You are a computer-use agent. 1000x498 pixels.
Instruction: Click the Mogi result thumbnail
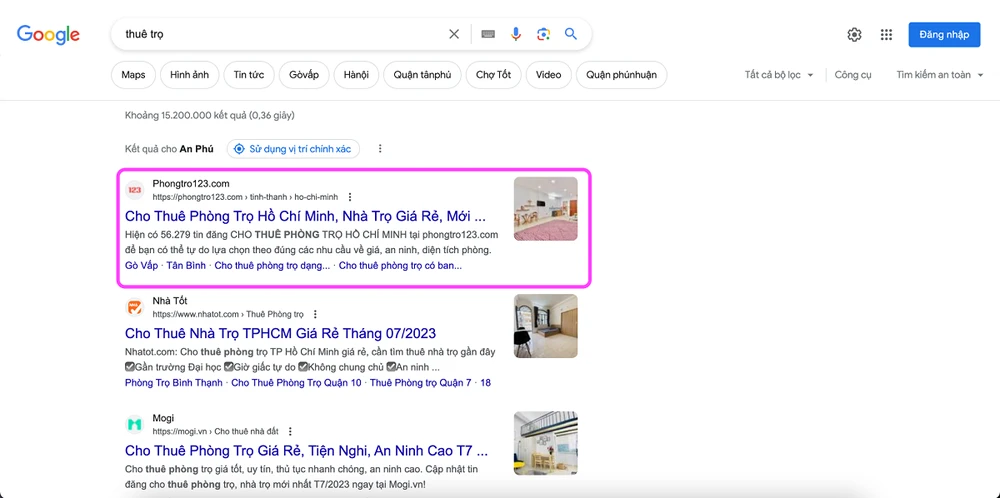pos(546,443)
